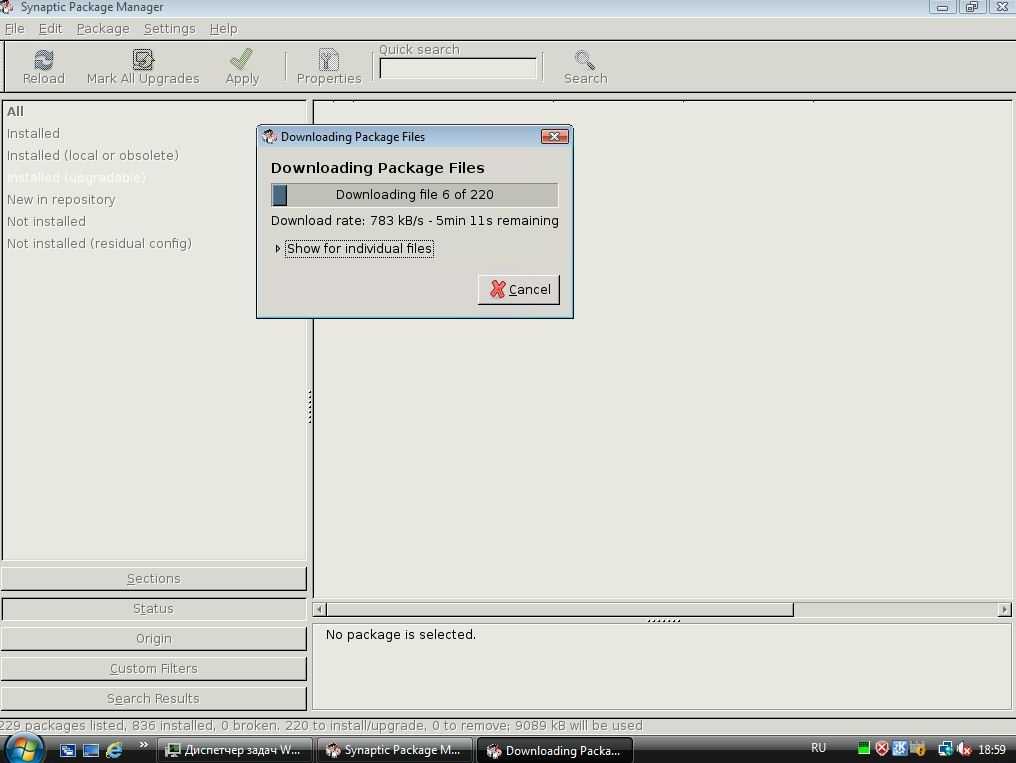Cancel the package download
The width and height of the screenshot is (1016, 763).
click(x=519, y=290)
